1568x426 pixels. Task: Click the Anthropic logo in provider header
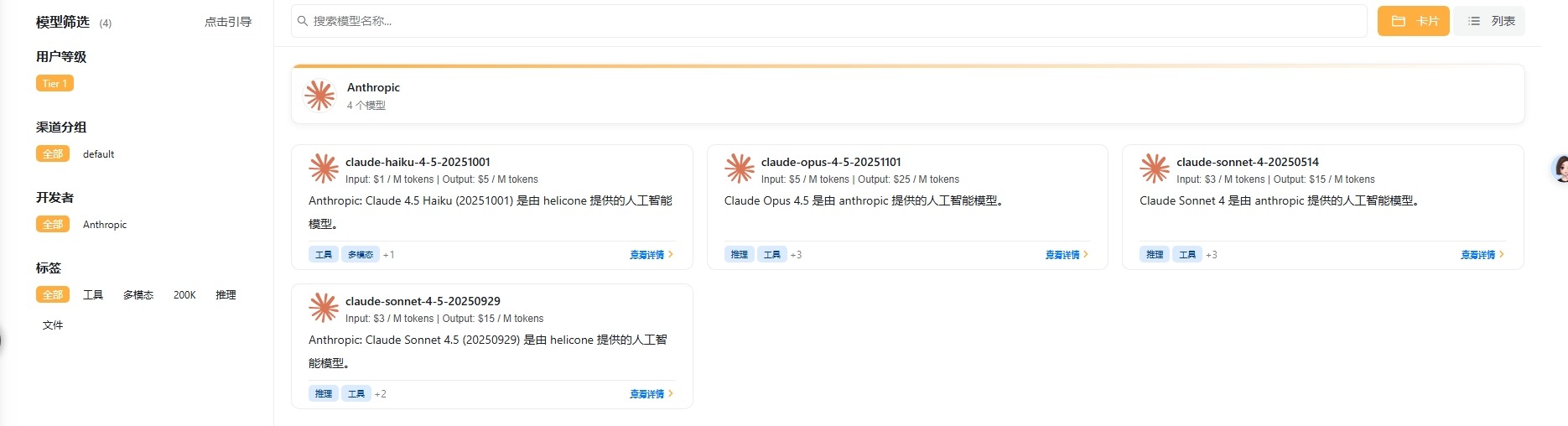tap(319, 96)
